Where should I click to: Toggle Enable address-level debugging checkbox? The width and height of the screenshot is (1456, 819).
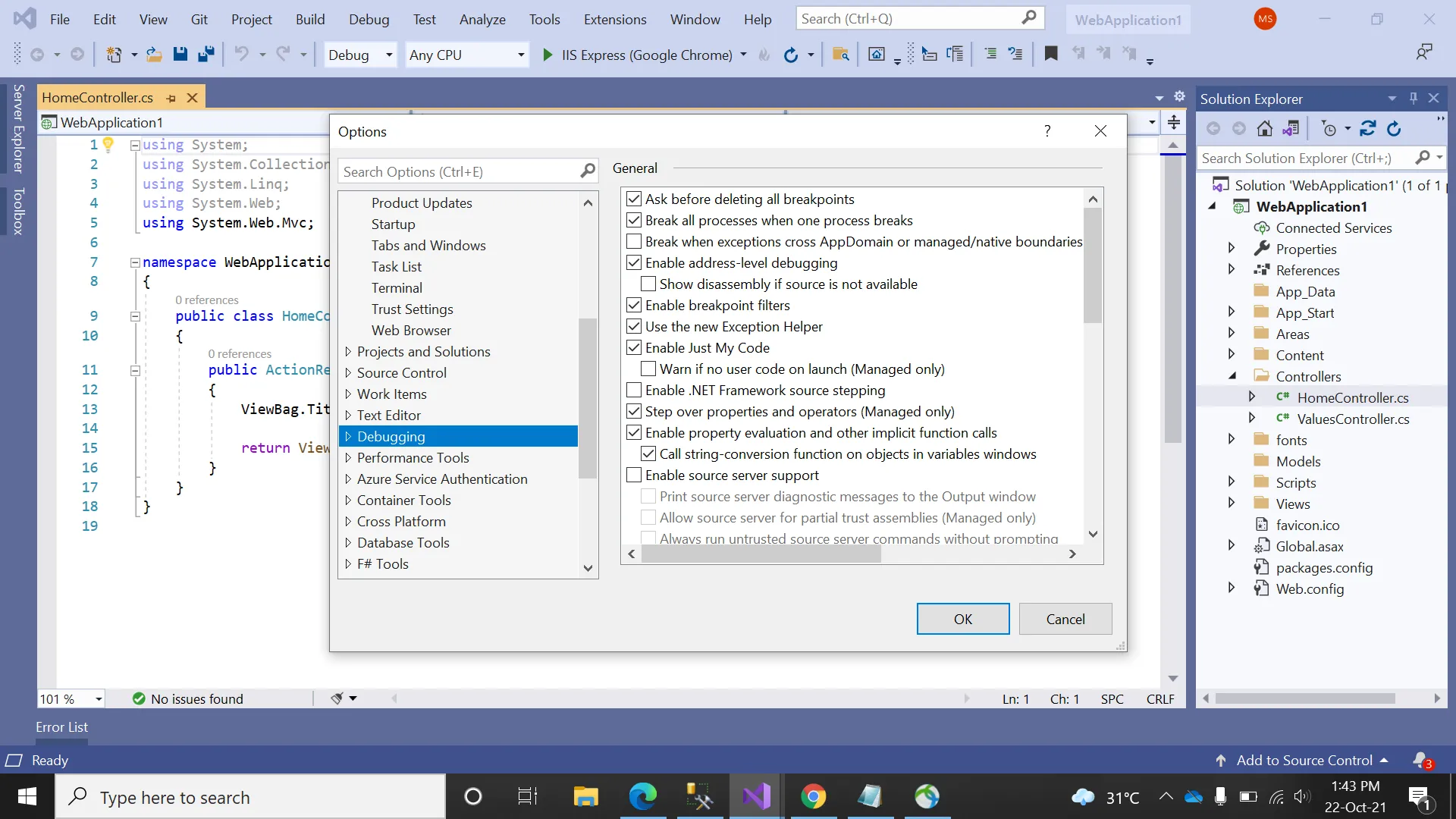(x=634, y=263)
